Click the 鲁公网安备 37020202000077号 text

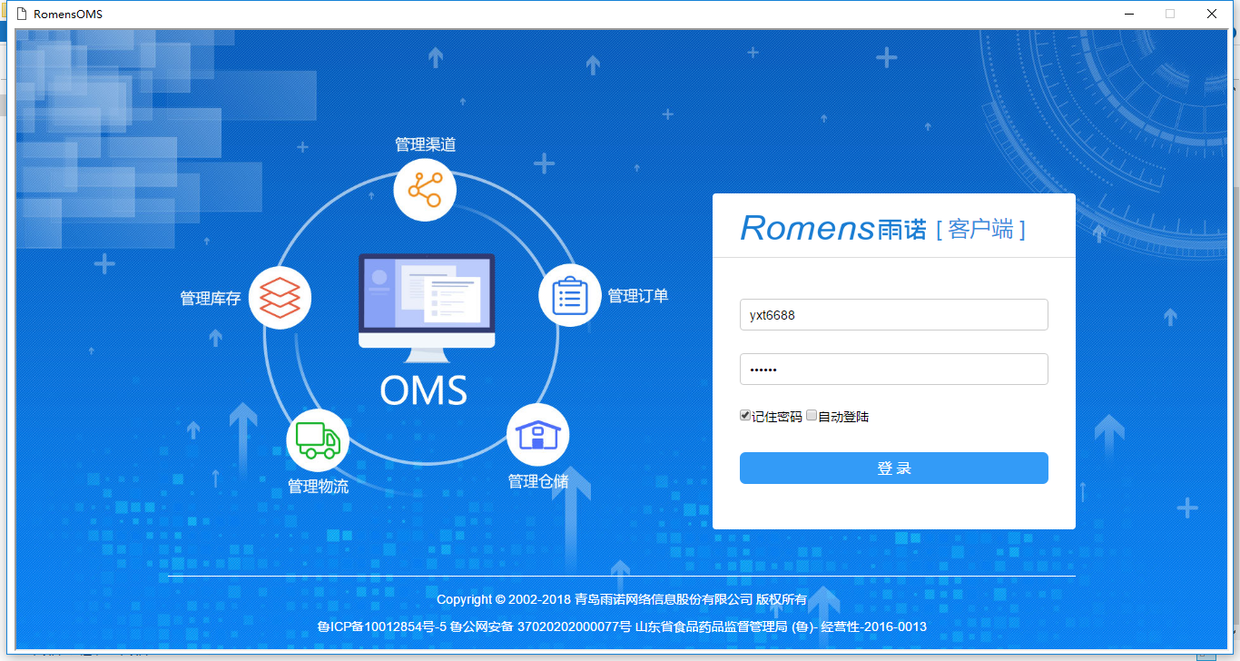(x=541, y=627)
